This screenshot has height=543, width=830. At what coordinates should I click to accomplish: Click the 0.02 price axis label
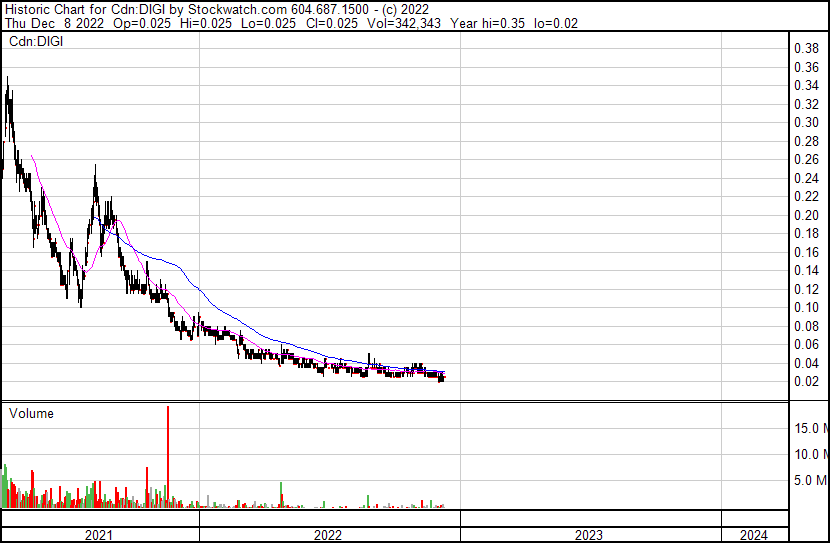(x=807, y=381)
